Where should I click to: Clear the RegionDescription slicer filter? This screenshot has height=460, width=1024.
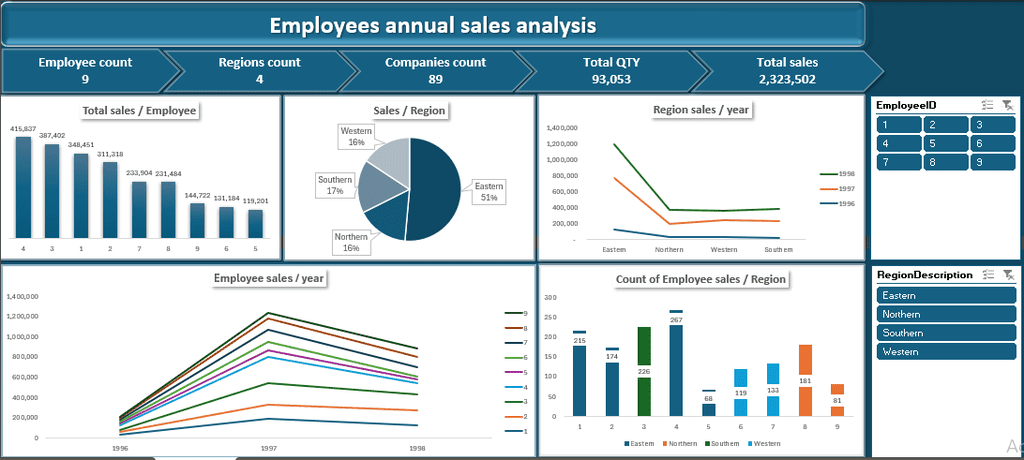pos(1007,275)
